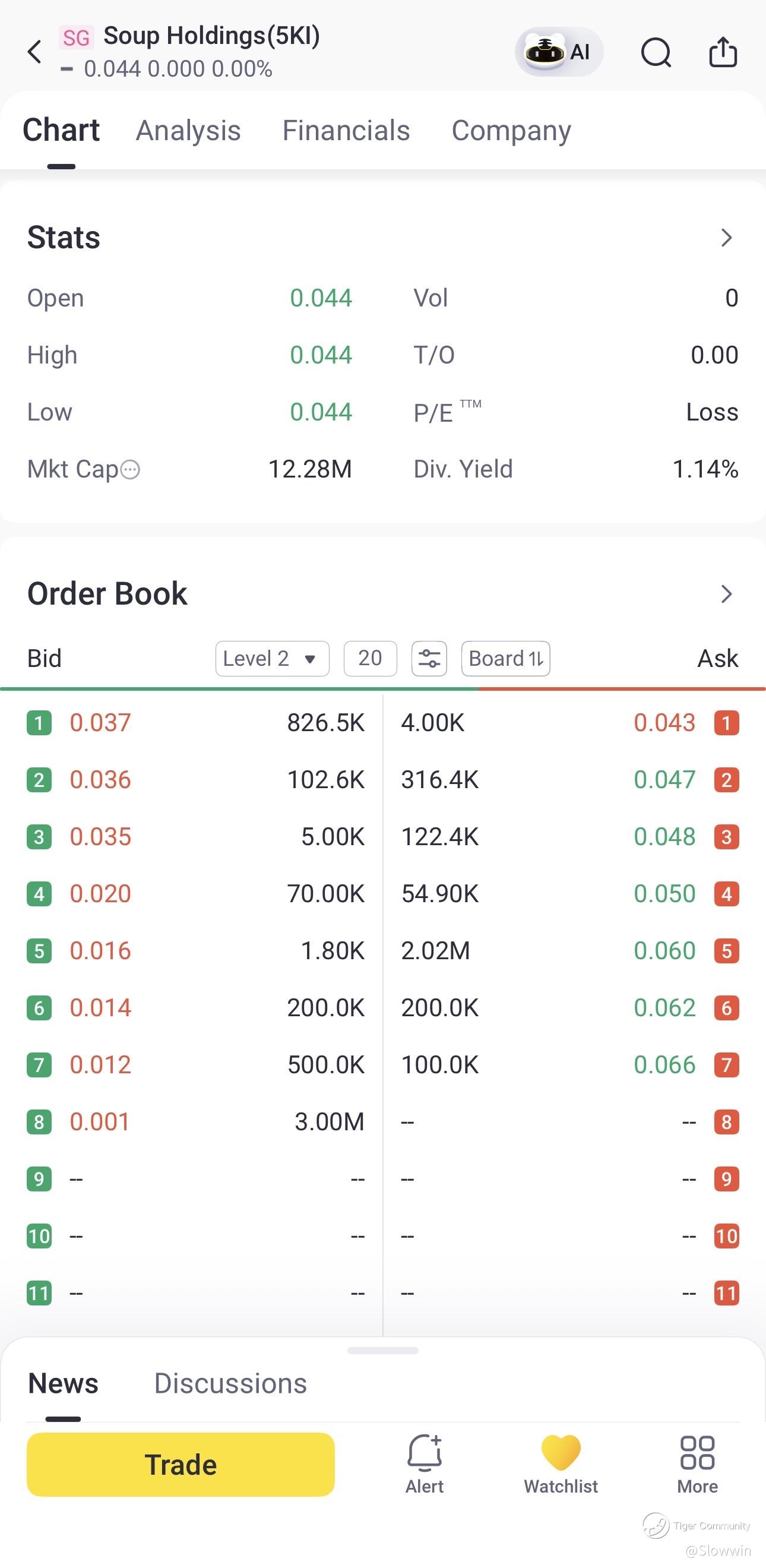Open the Level 2 dropdown
The width and height of the screenshot is (766, 1568).
click(x=273, y=659)
